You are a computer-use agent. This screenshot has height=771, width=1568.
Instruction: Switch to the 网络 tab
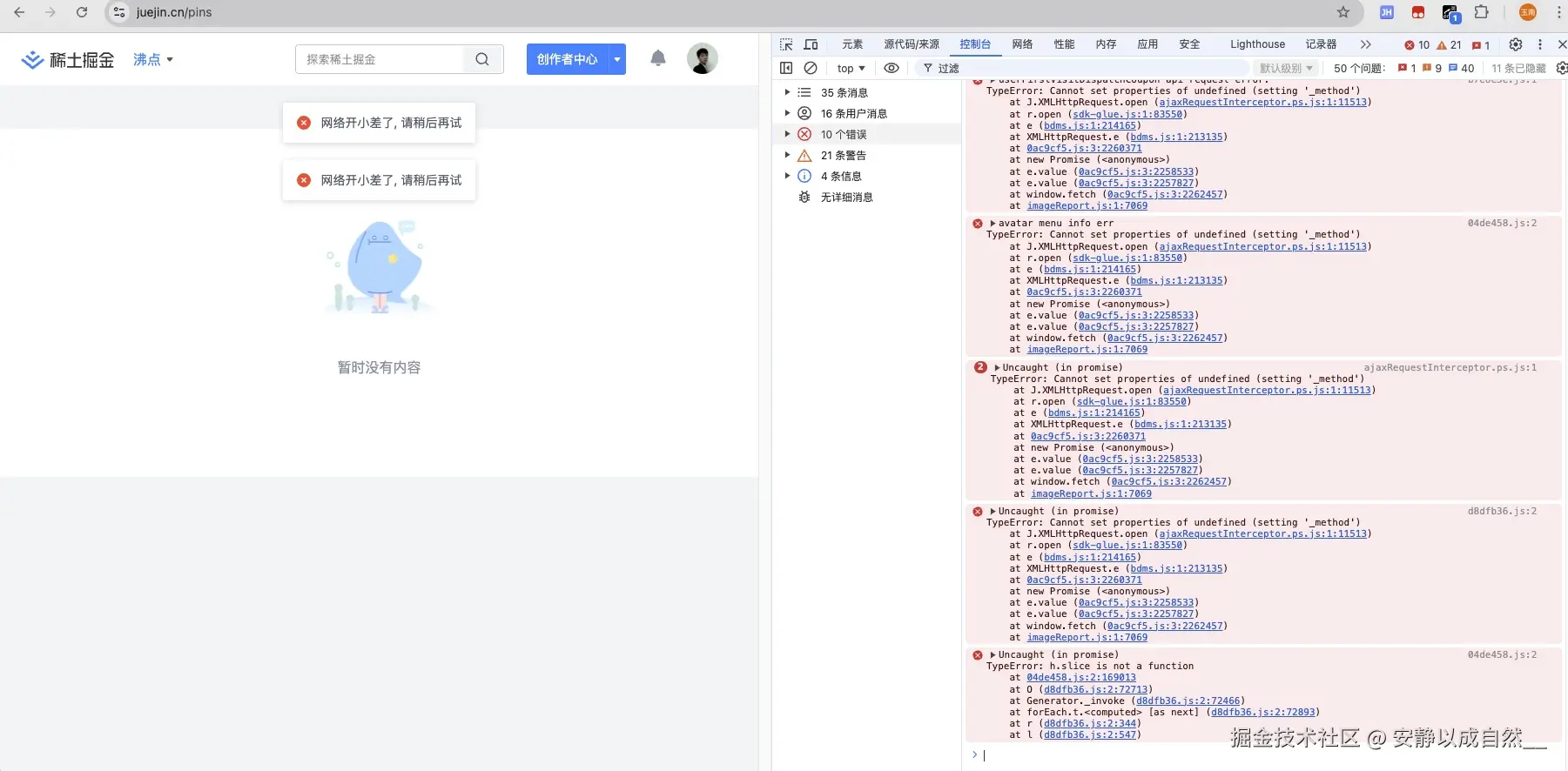click(1022, 44)
